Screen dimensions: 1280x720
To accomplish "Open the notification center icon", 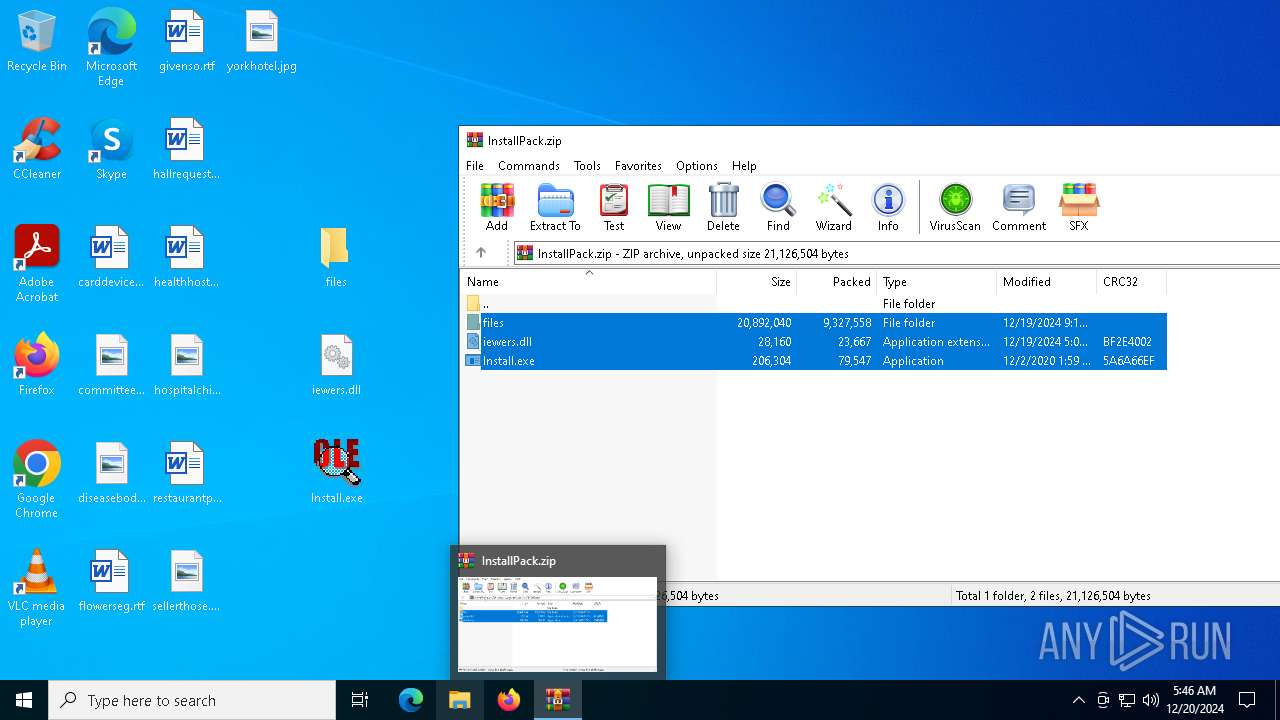I will click(x=1247, y=700).
